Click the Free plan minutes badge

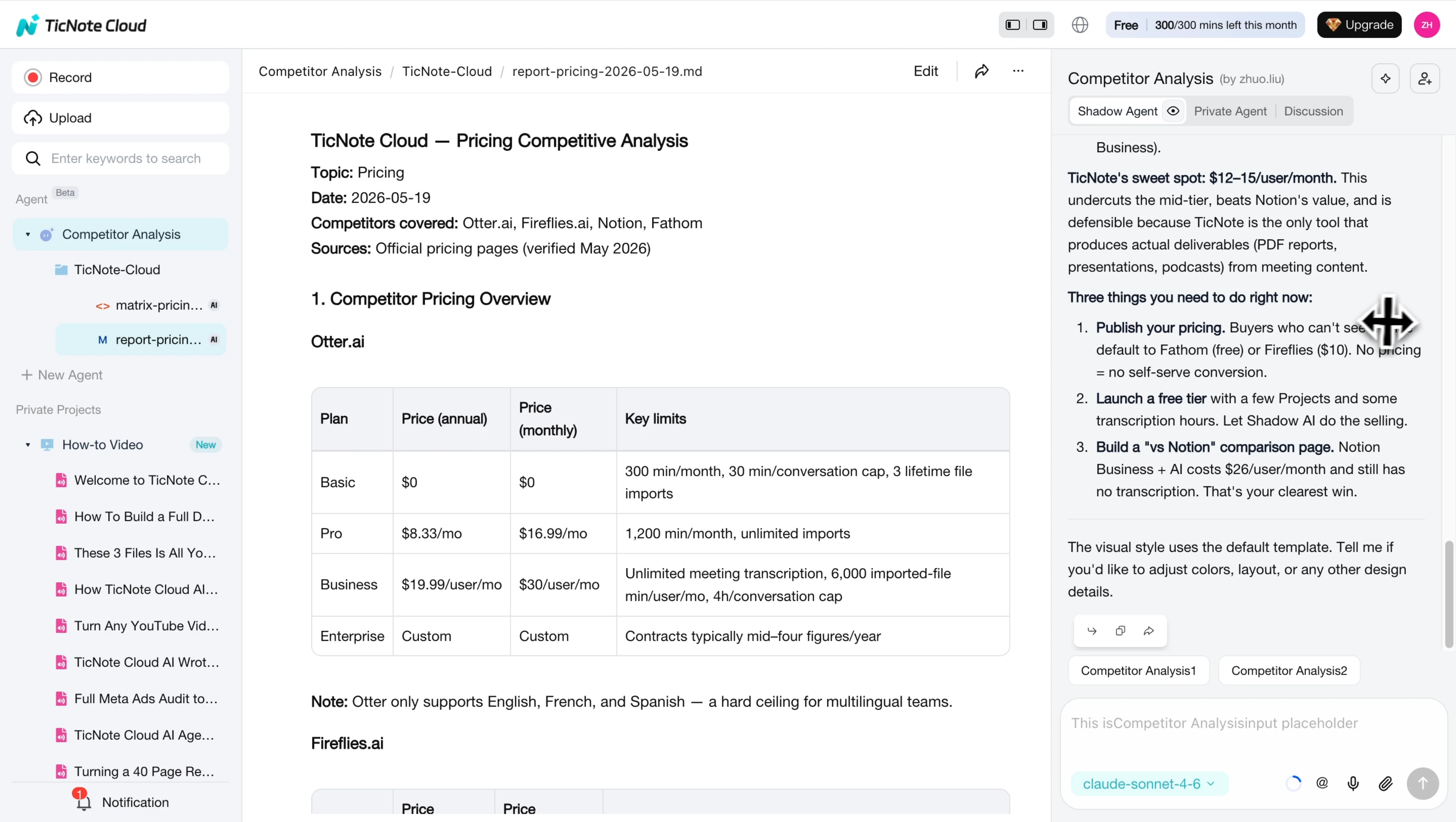(1205, 25)
